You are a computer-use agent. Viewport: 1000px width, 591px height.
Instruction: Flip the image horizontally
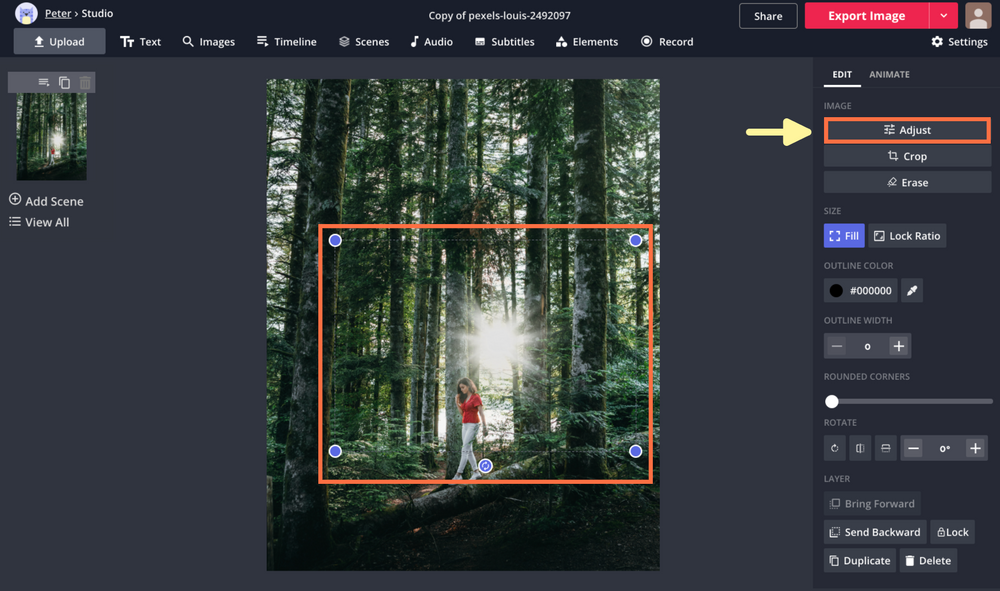[x=860, y=448]
